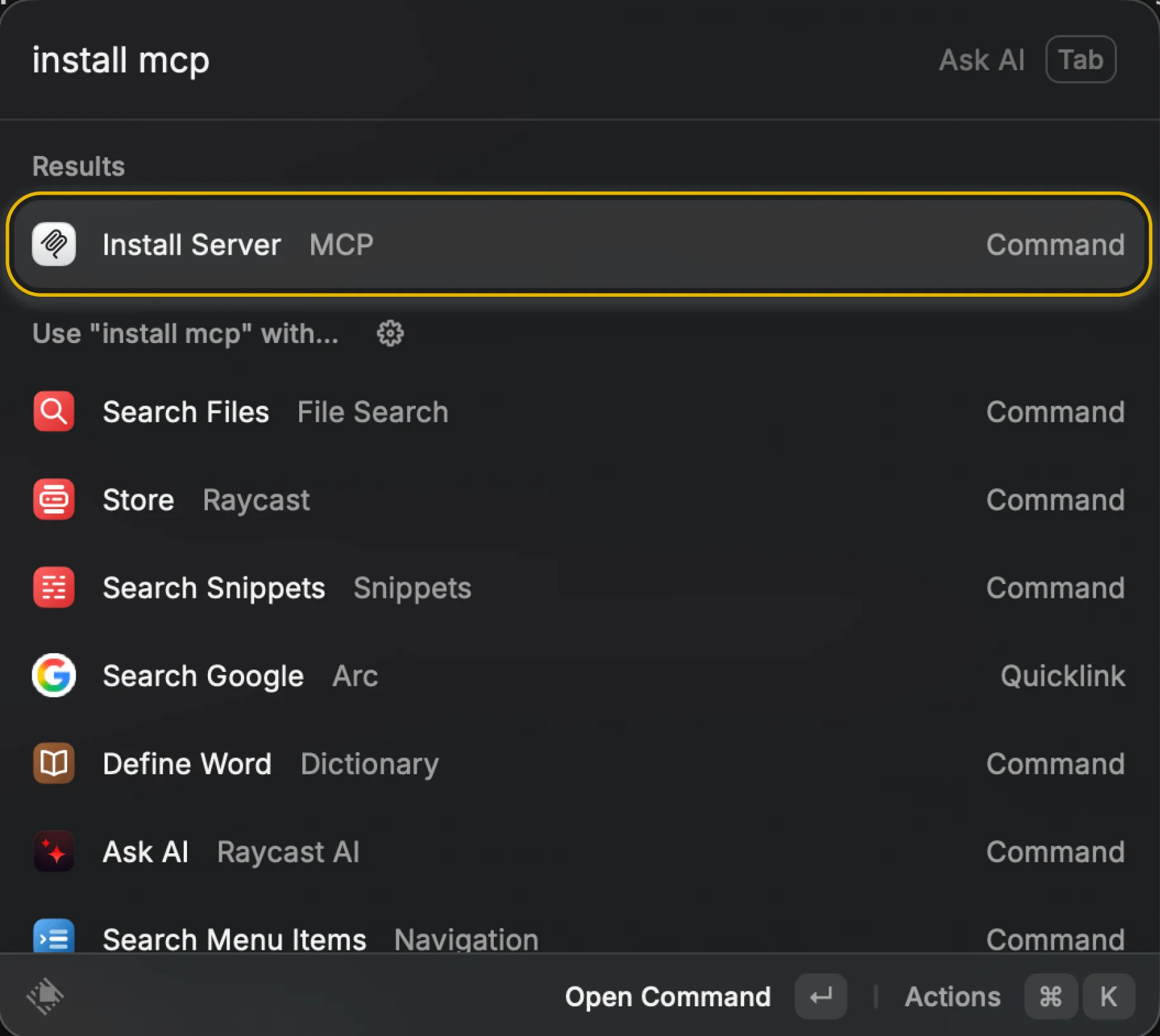Viewport: 1160px width, 1036px height.
Task: Open the Raycast Store icon
Action: [54, 500]
